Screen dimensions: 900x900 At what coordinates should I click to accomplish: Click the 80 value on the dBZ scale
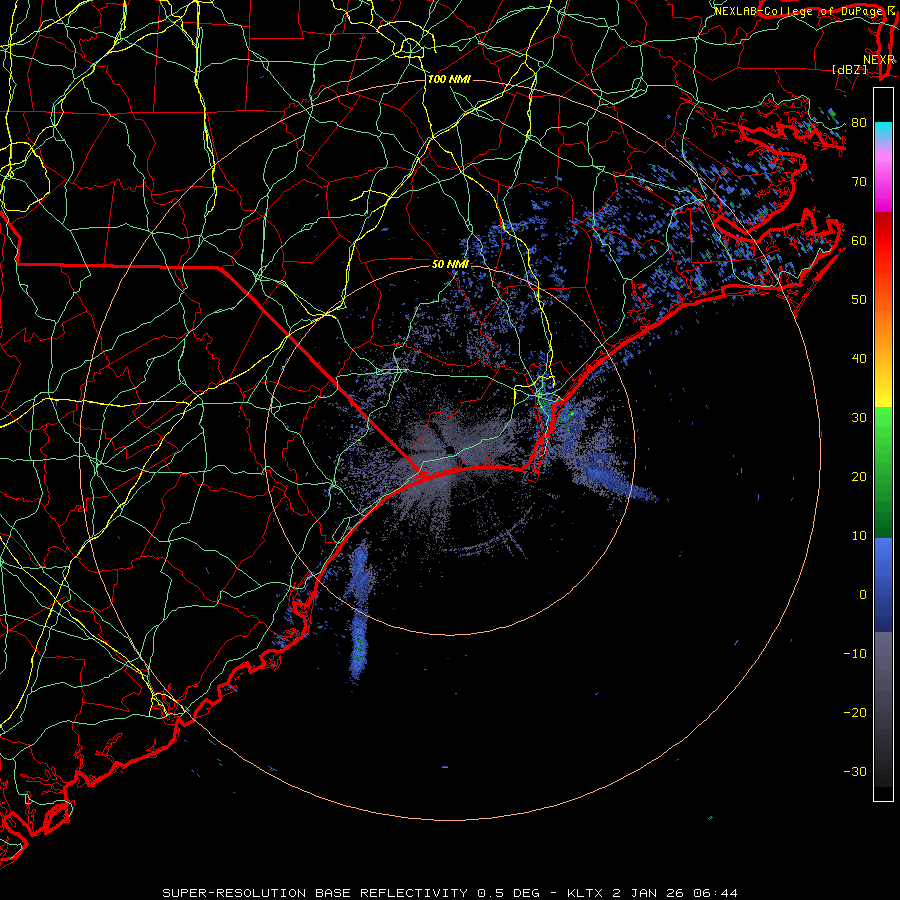coord(859,122)
